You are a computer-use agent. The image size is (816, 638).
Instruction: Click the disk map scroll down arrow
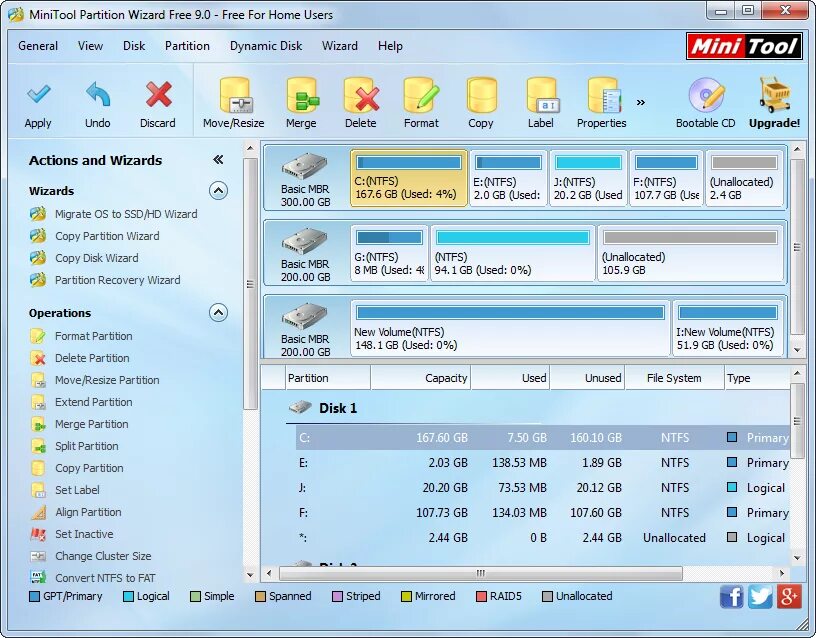(x=797, y=350)
